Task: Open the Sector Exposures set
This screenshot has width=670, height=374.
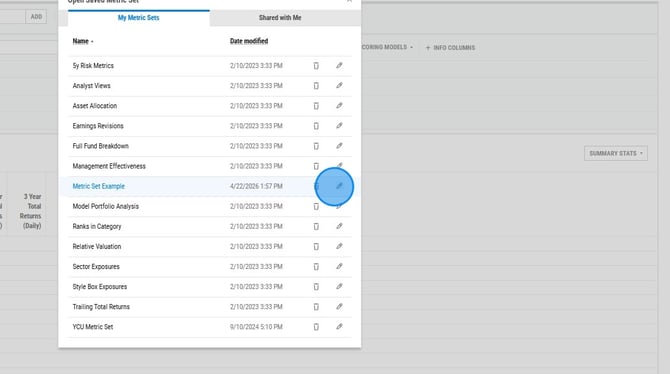Action: tap(96, 267)
